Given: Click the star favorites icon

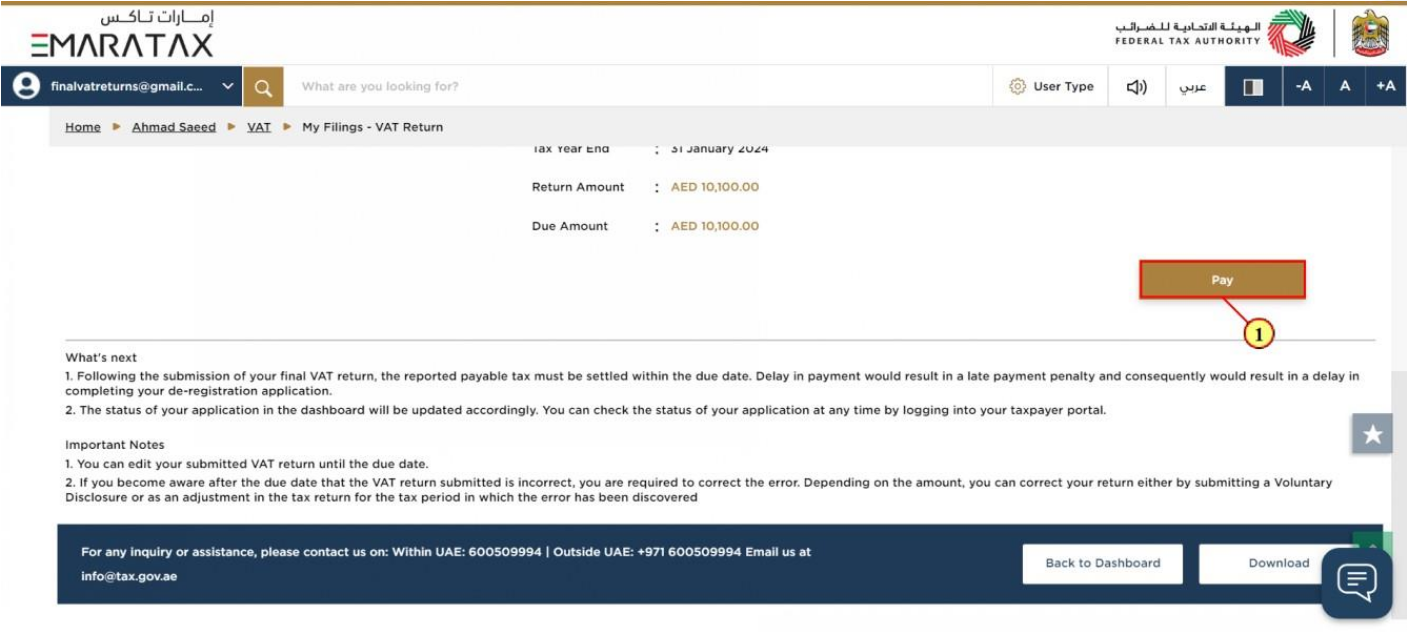Looking at the screenshot, I should tap(1373, 434).
